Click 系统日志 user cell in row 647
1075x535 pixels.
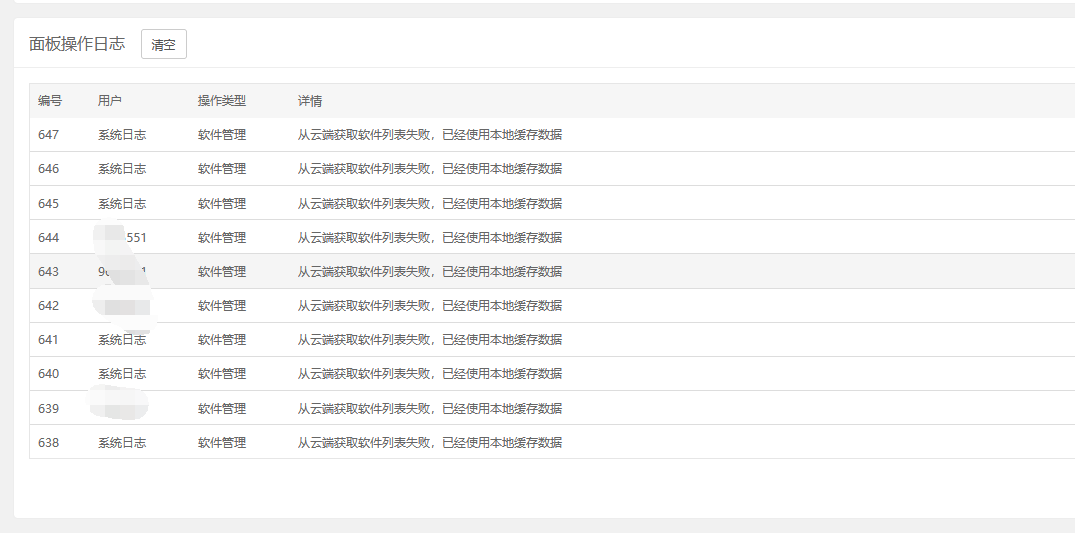click(x=122, y=135)
